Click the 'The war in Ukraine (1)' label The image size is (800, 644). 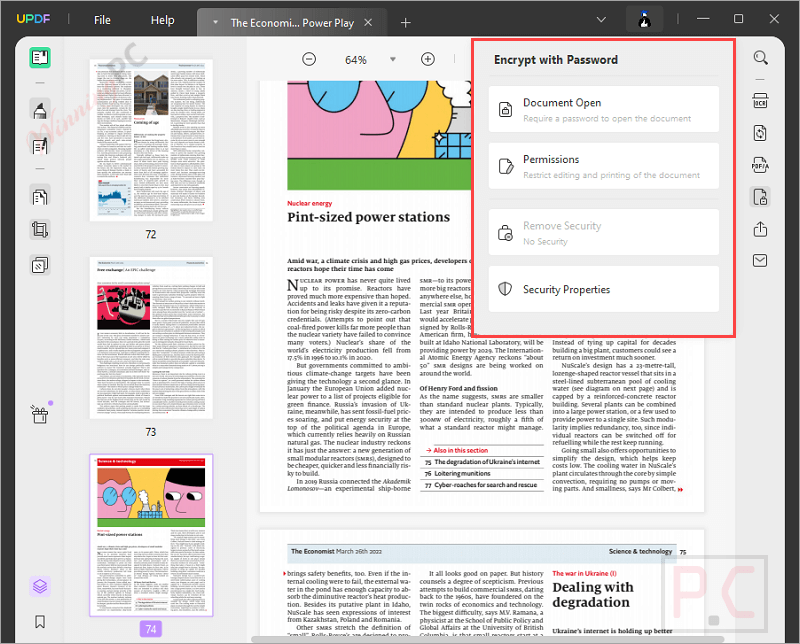[x=584, y=573]
